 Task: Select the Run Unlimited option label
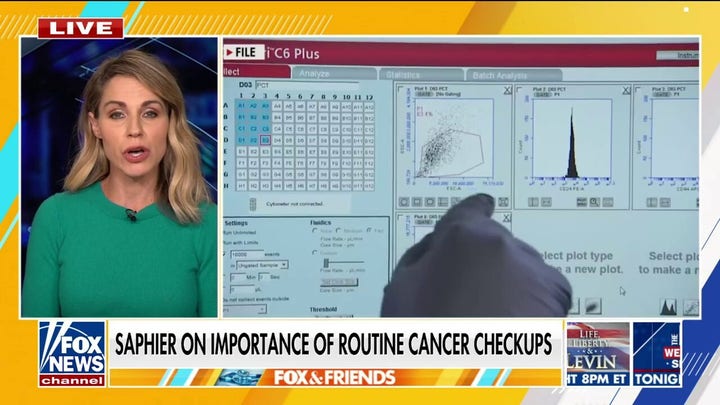click(240, 232)
